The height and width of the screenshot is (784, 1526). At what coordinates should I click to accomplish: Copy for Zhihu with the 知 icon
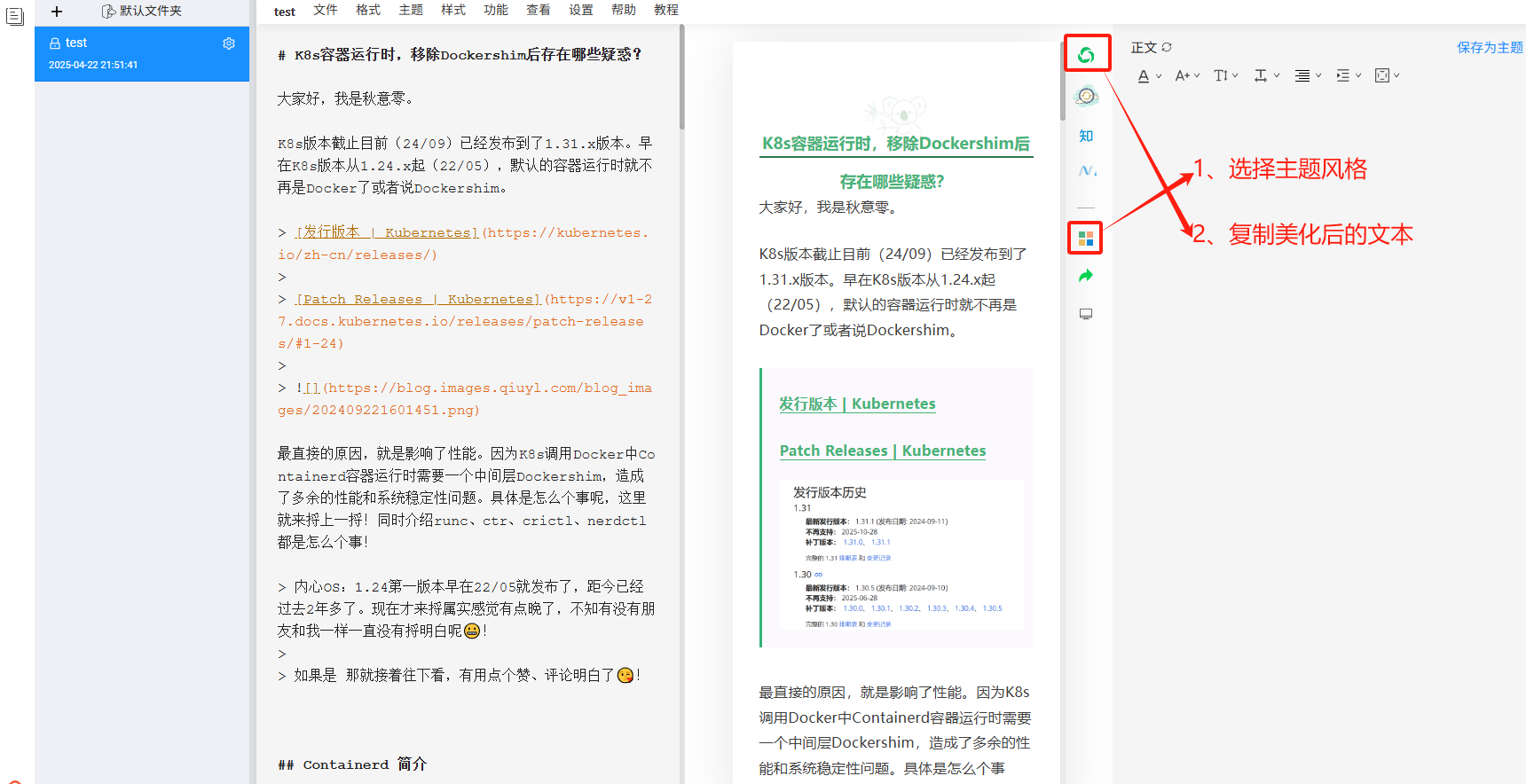[1086, 136]
